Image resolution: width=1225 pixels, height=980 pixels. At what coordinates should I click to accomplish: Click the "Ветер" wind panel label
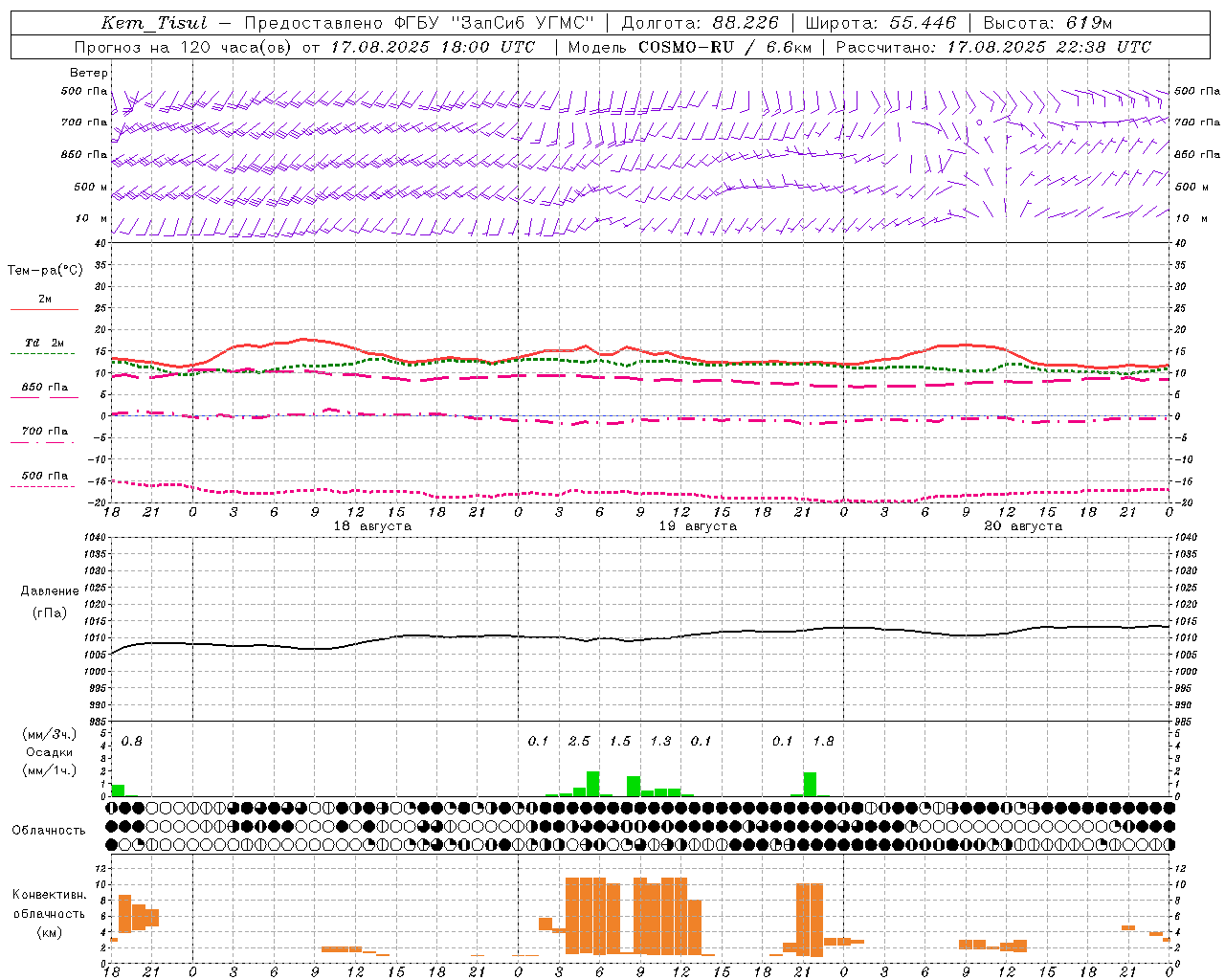click(89, 73)
